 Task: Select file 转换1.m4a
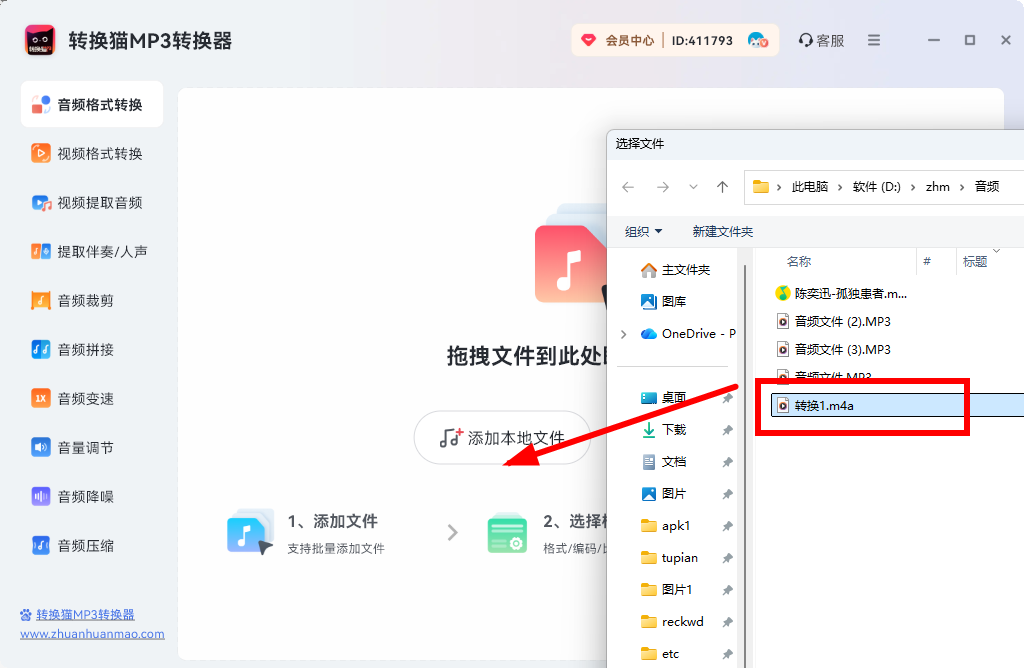[897, 406]
